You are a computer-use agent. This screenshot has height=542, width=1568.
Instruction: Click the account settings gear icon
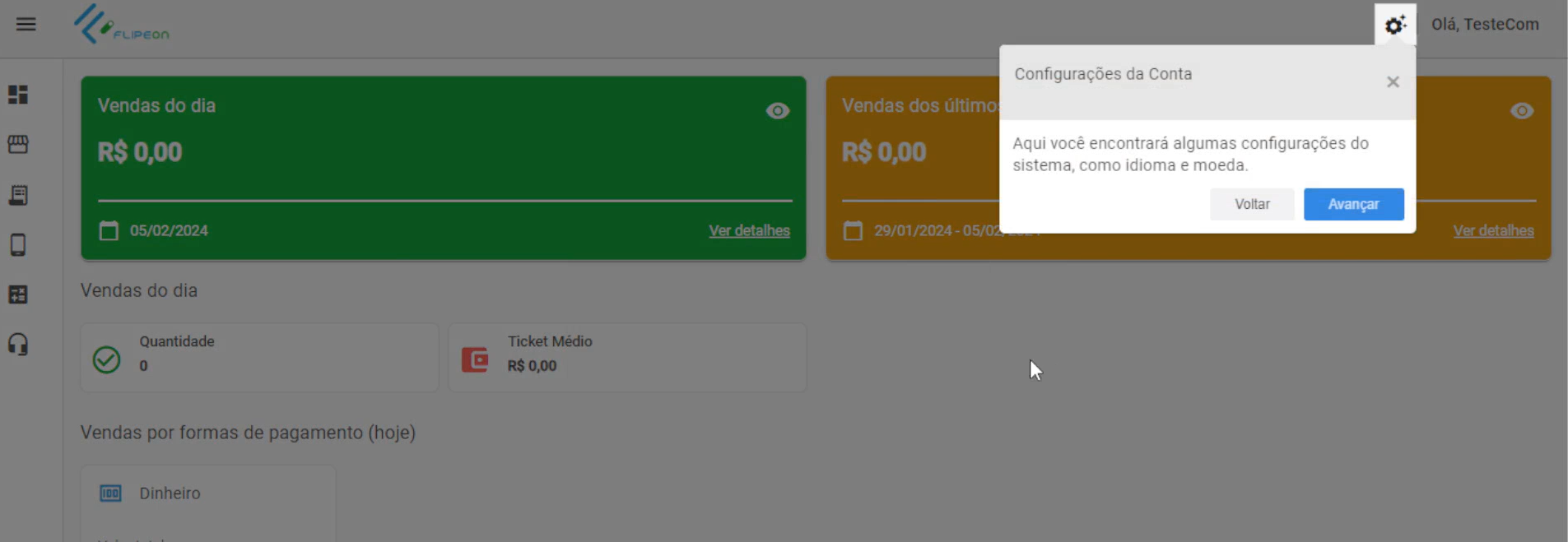[x=1395, y=25]
